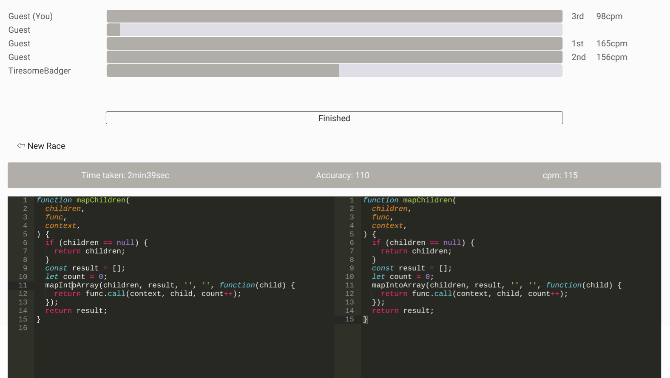The height and width of the screenshot is (378, 670).
Task: Click line number 15 in right editor gutter
Action: point(350,319)
